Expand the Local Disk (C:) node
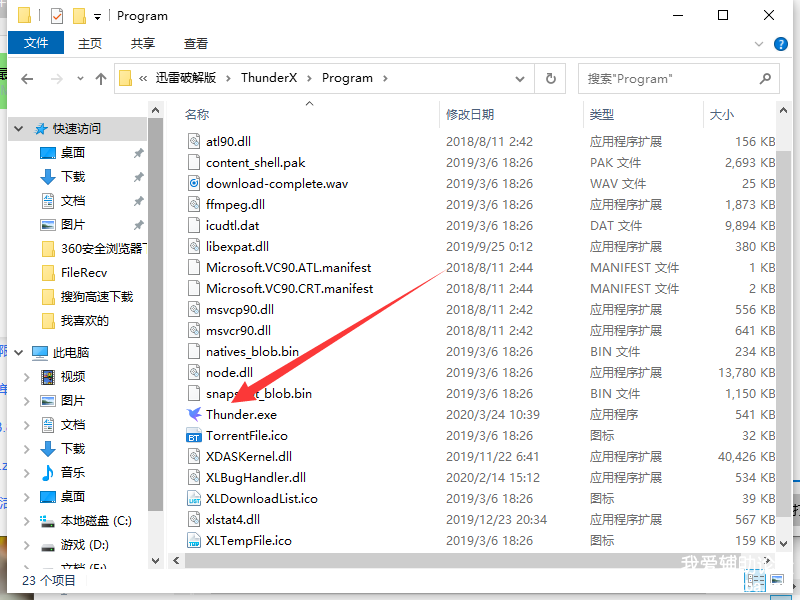The height and width of the screenshot is (600, 800). click(x=27, y=521)
